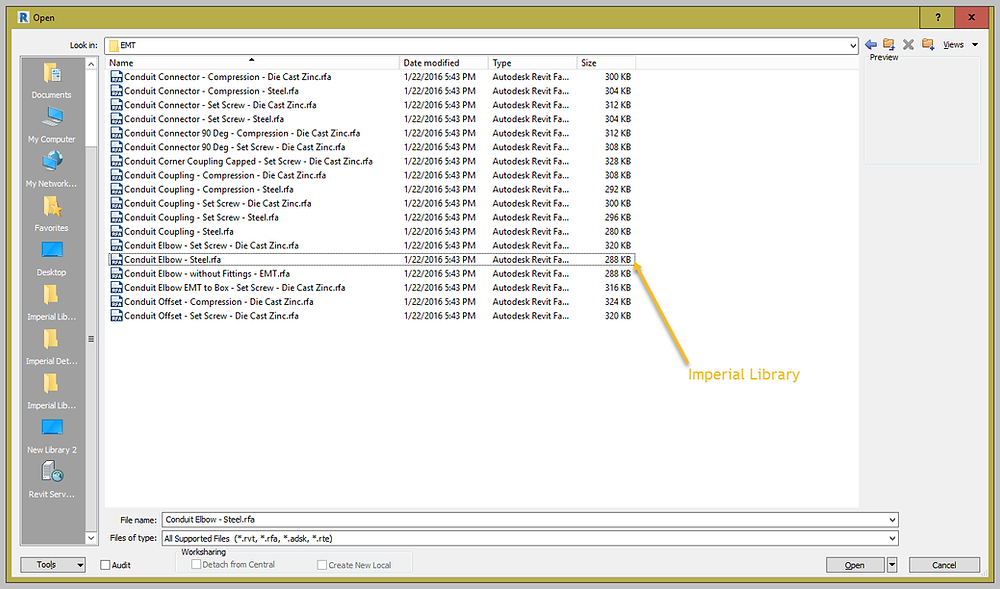Open Revit Server shortcut in places bar

click(52, 481)
